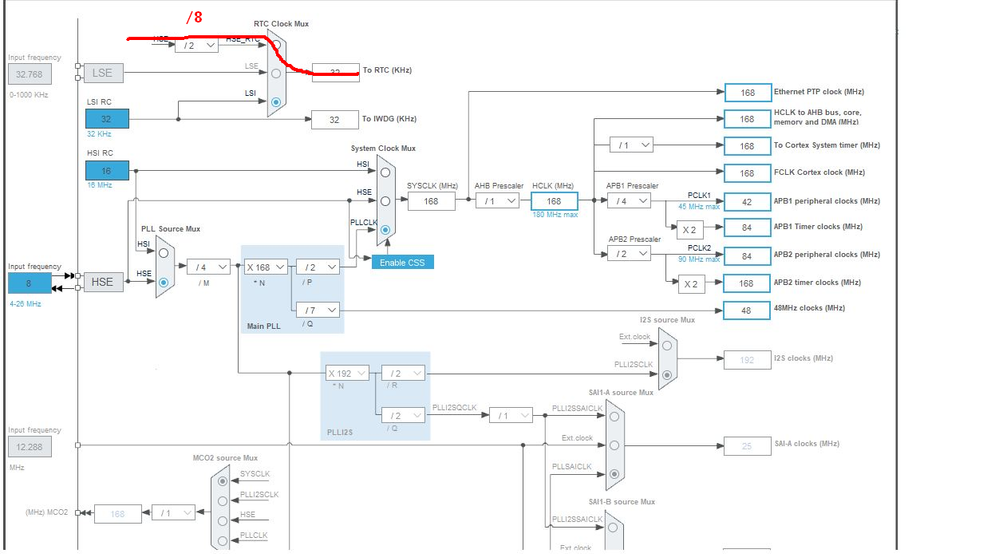The width and height of the screenshot is (999, 554).
Task: Edit the 12.288 MHz input frequency field
Action: point(30,447)
